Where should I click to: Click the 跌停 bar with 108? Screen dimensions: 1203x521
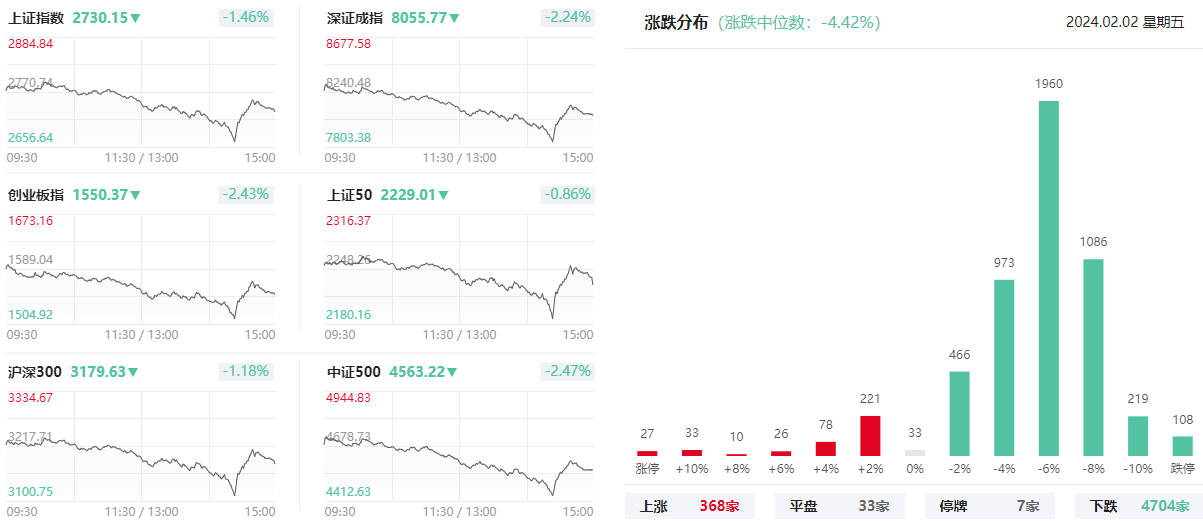coord(1182,446)
